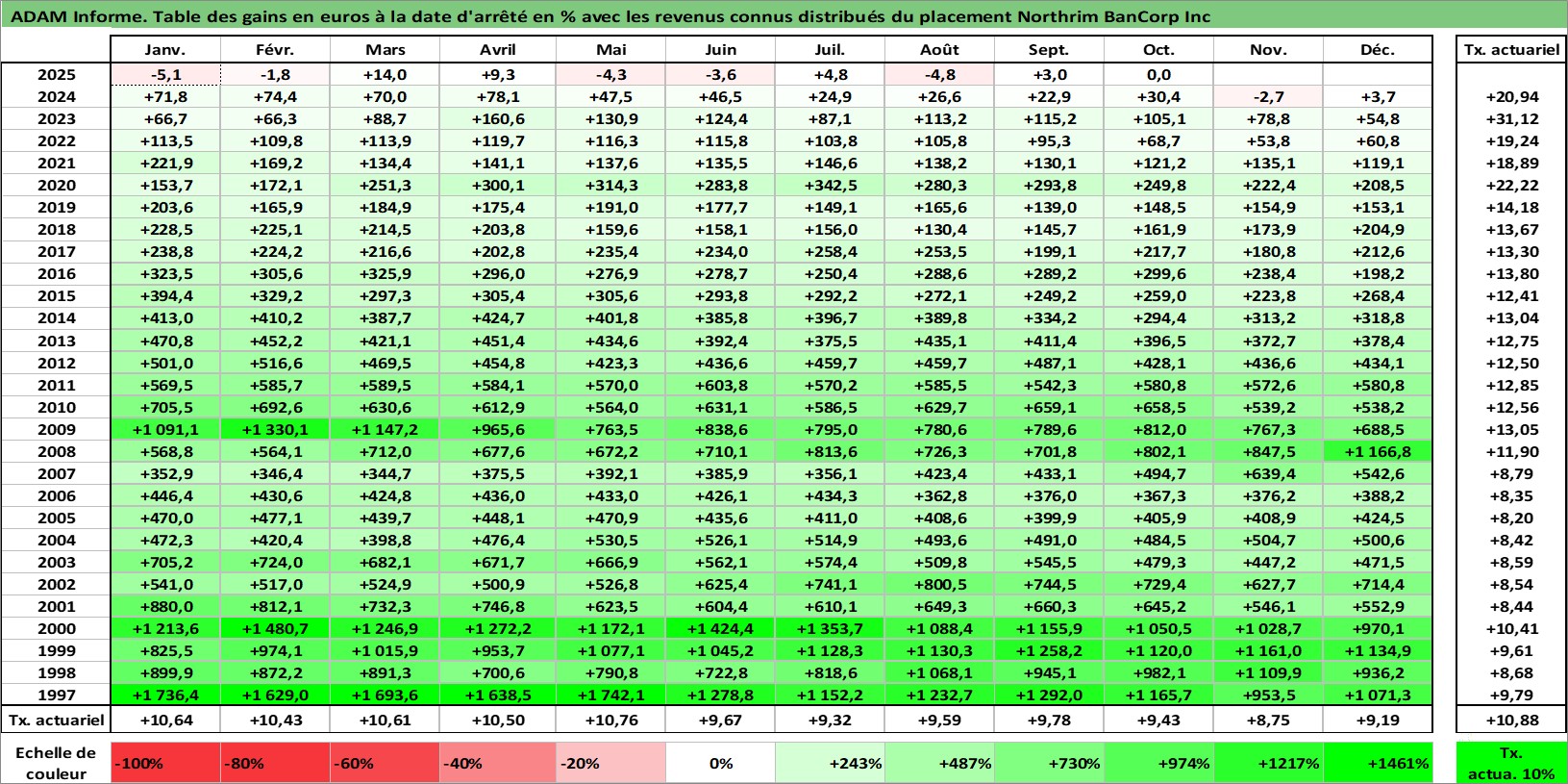Select the 'Avril' column header
The height and width of the screenshot is (784, 1568).
(498, 50)
